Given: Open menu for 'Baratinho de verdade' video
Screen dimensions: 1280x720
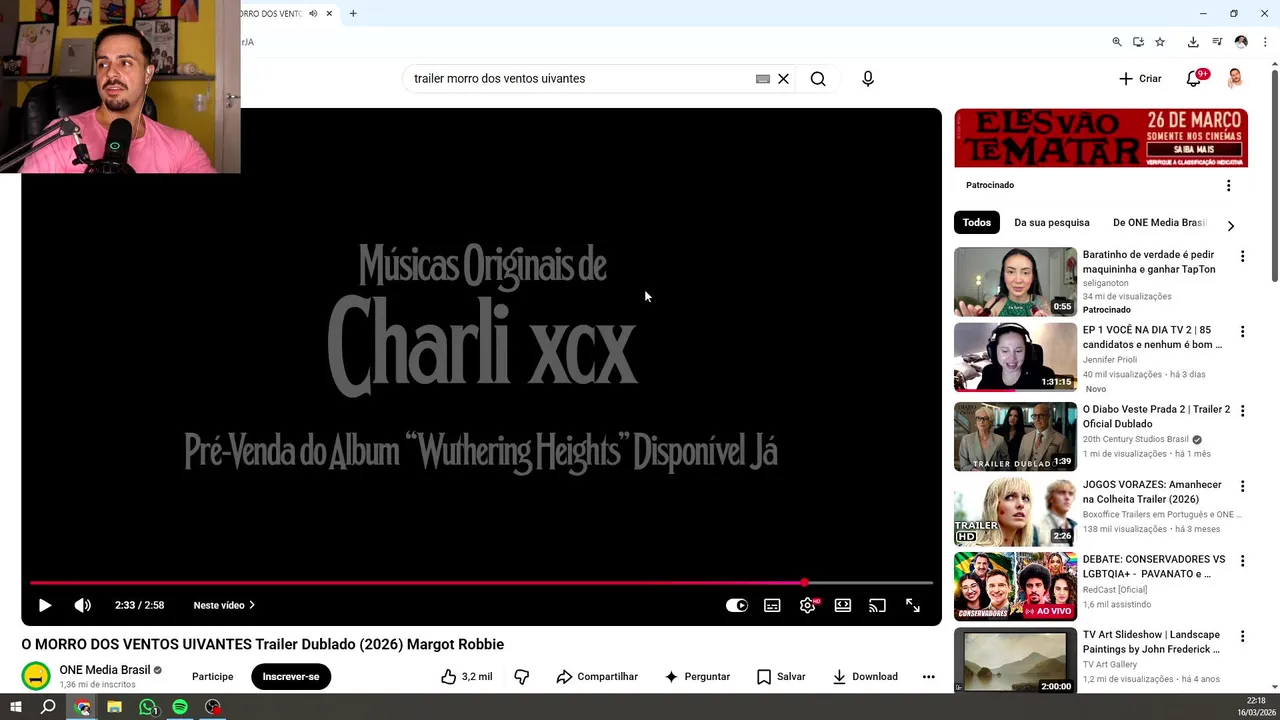Looking at the screenshot, I should coord(1243,257).
